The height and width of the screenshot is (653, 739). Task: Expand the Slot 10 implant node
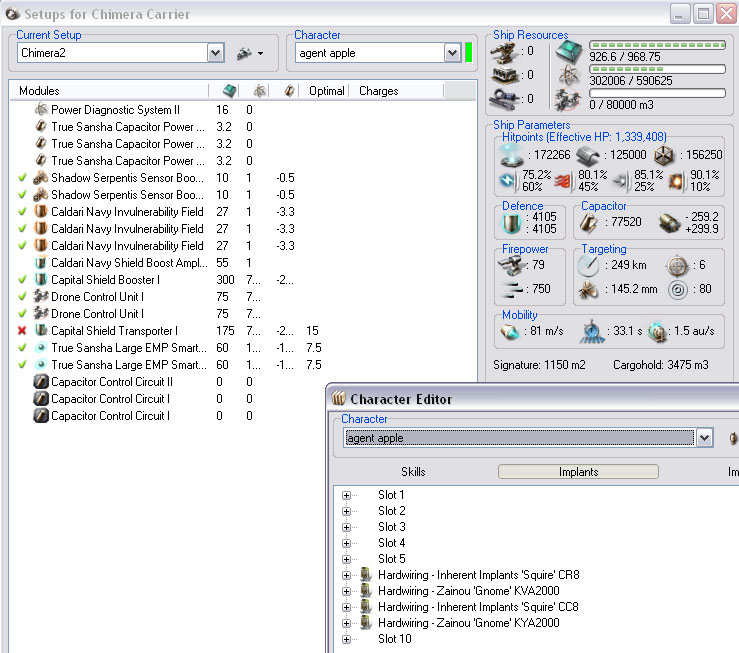[x=346, y=639]
